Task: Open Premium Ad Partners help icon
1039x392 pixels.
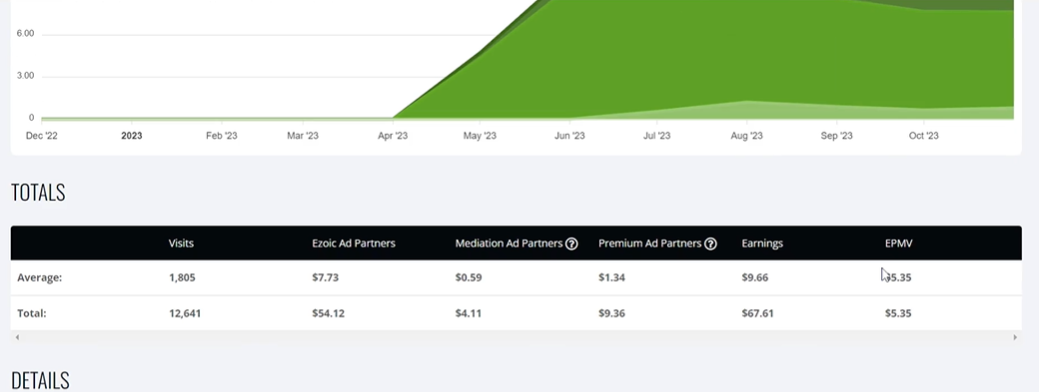Action: click(710, 244)
